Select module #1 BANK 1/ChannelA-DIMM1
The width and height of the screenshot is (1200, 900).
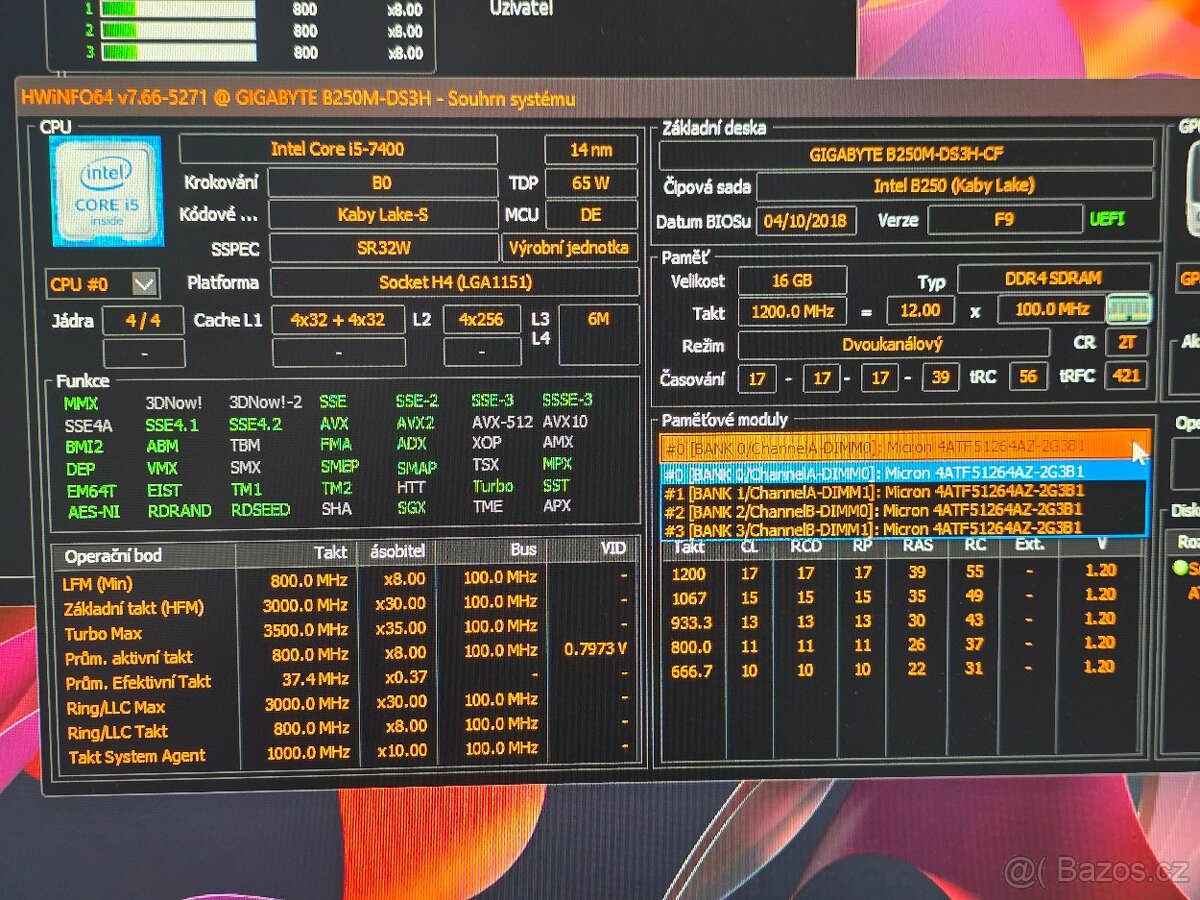[x=904, y=491]
